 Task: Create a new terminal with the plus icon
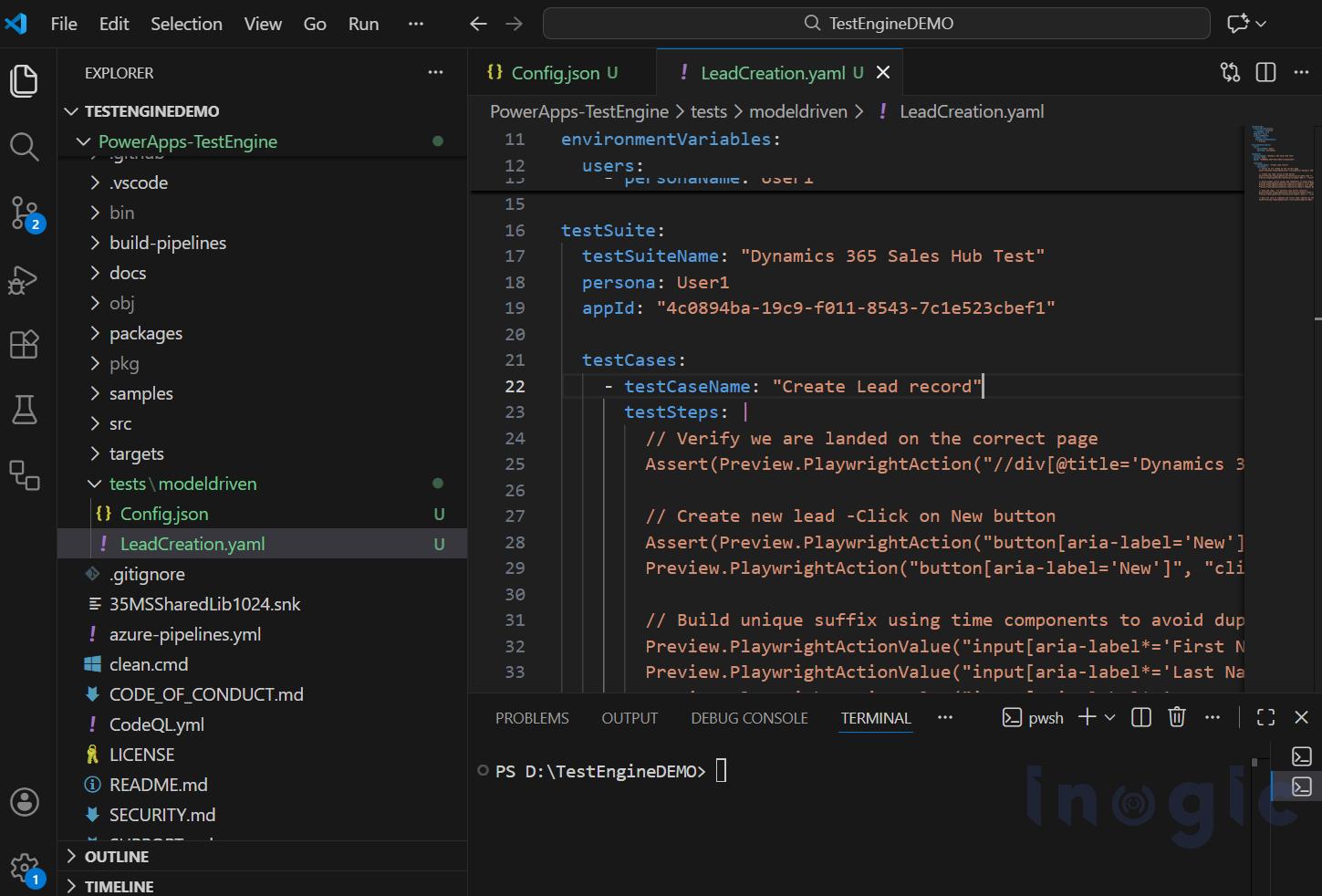click(x=1086, y=717)
